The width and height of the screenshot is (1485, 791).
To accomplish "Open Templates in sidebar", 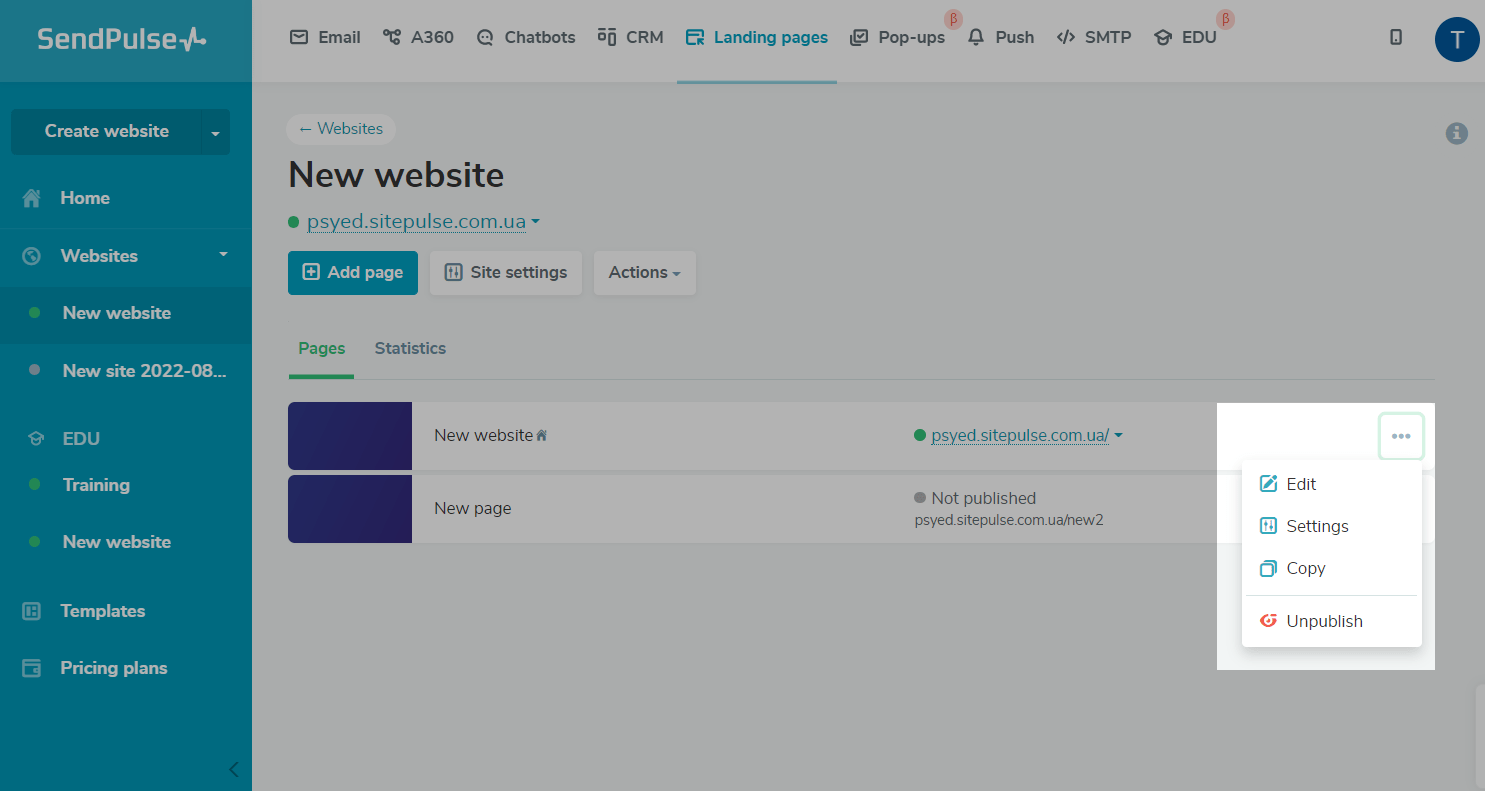I will (102, 611).
